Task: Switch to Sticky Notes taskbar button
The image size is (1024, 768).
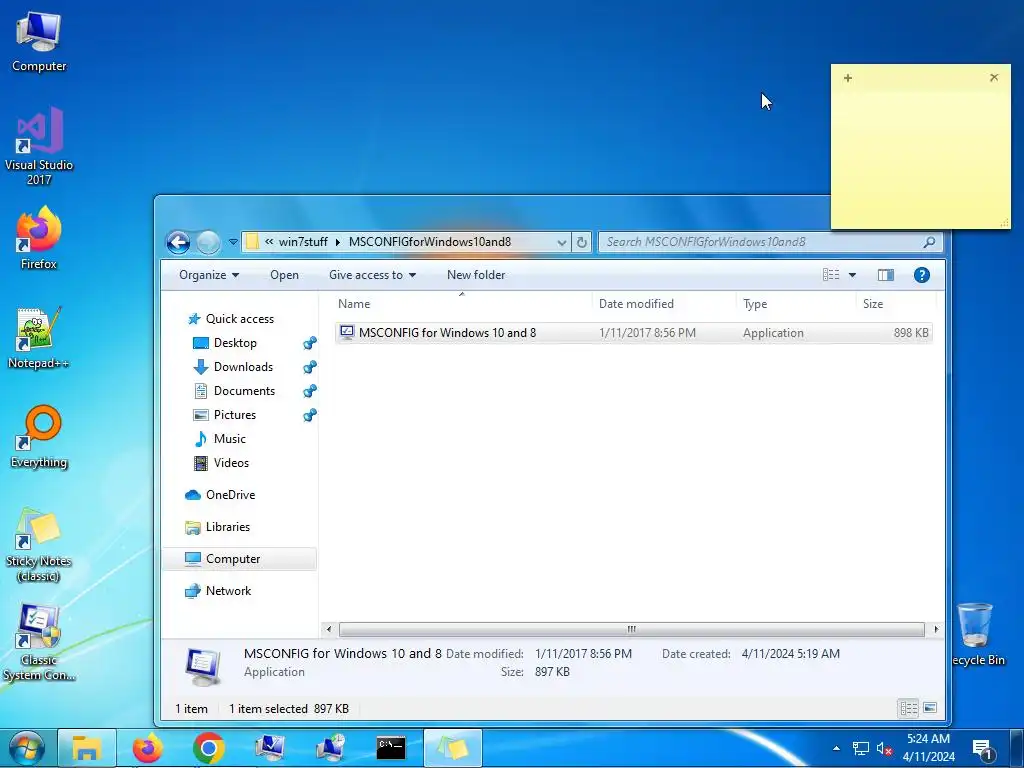Action: (453, 748)
